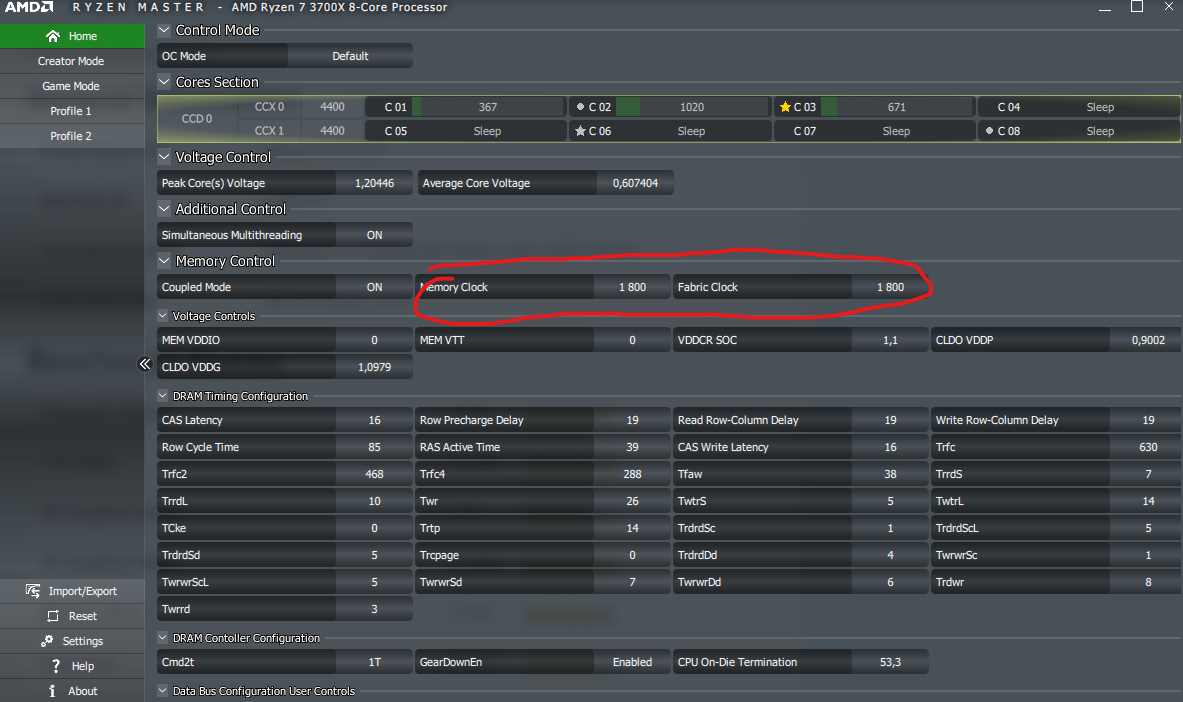This screenshot has height=702, width=1183.
Task: Click the Help question mark icon
Action: [x=55, y=666]
